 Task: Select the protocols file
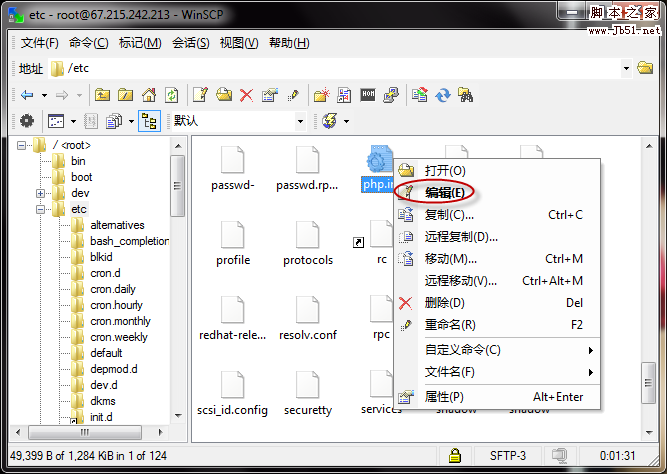click(x=308, y=243)
